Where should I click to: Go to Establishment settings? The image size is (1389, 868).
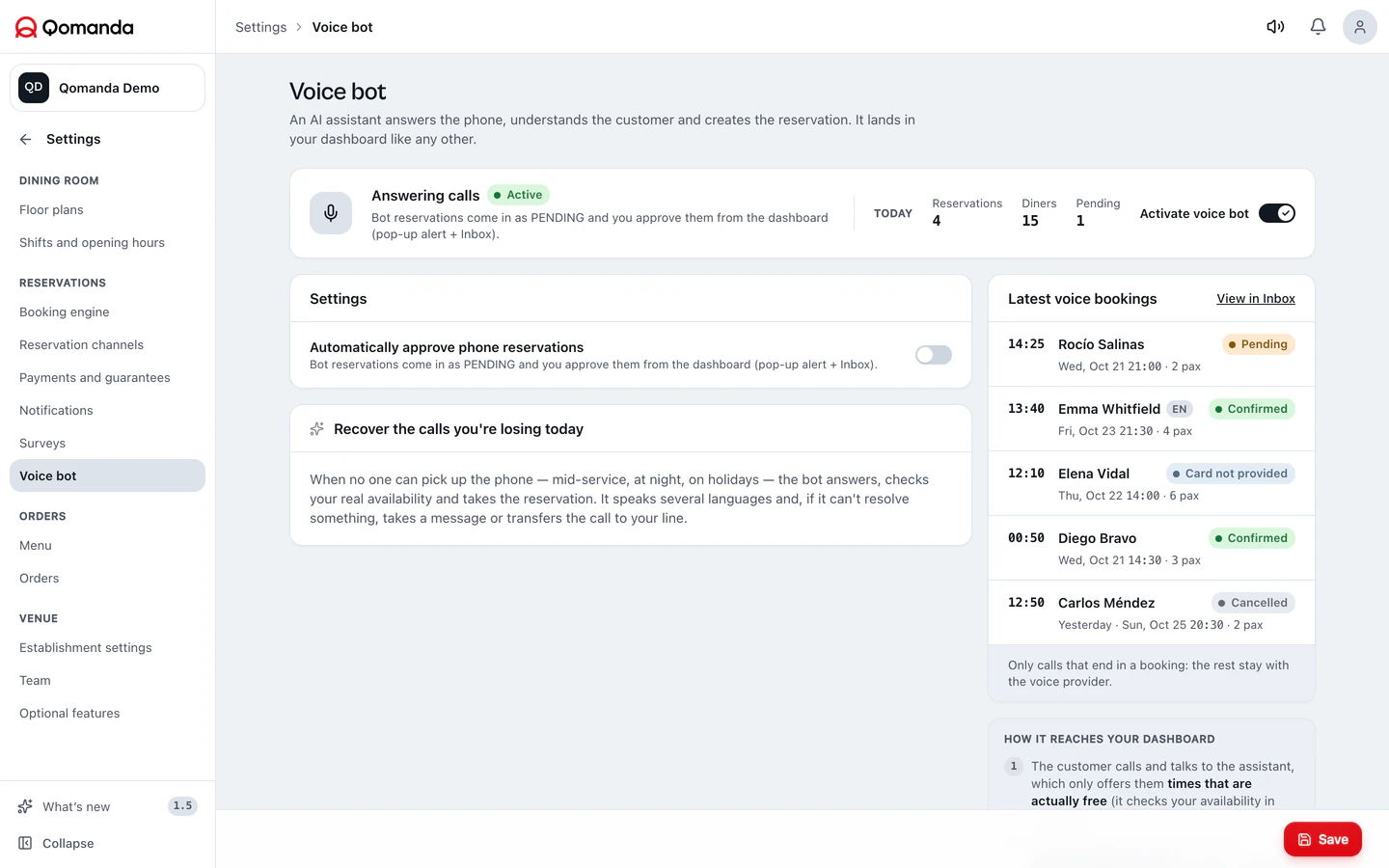click(107, 648)
